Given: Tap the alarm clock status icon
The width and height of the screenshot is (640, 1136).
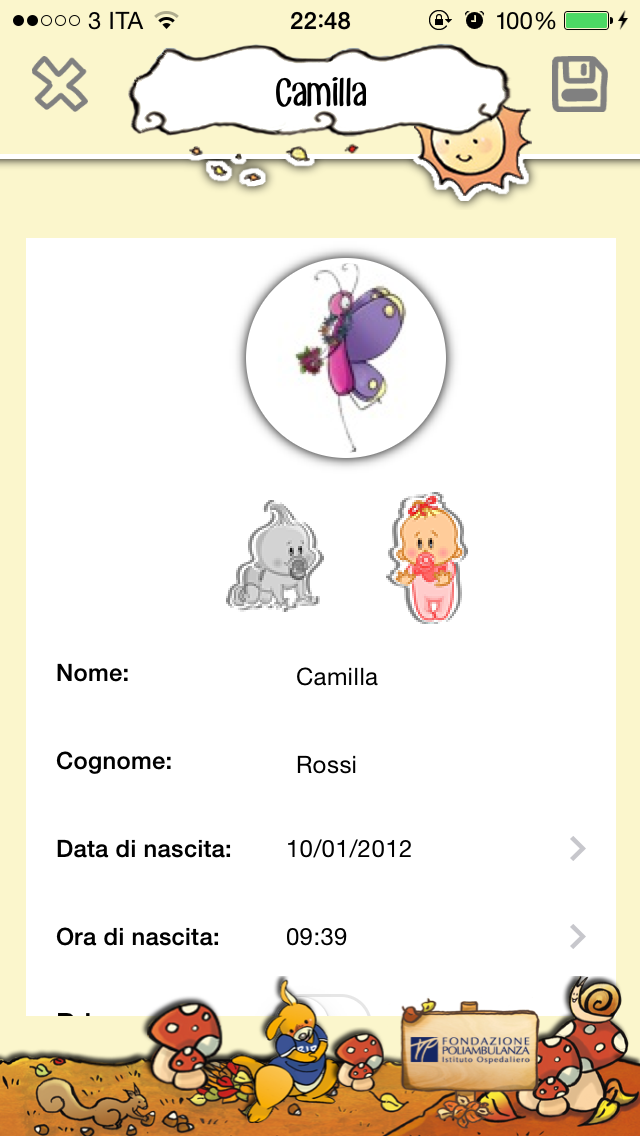Looking at the screenshot, I should (472, 17).
